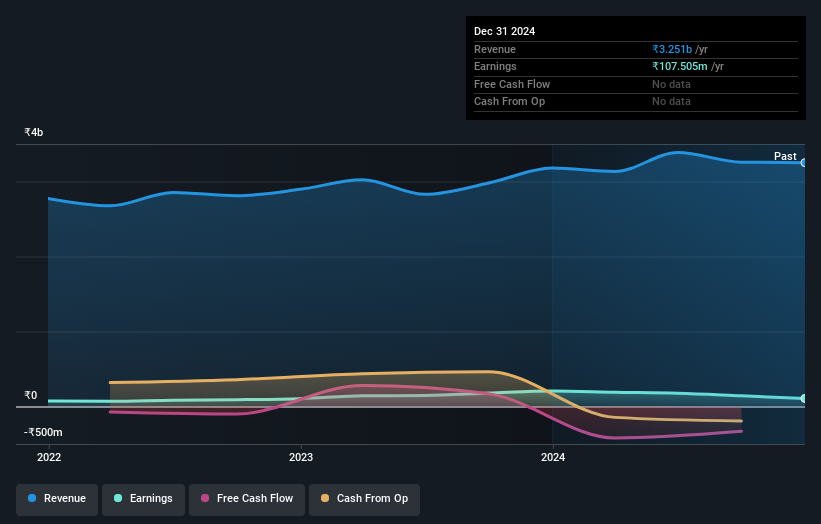Viewport: 821px width, 524px height.
Task: Toggle the Revenue series legend button
Action: pyautogui.click(x=57, y=499)
